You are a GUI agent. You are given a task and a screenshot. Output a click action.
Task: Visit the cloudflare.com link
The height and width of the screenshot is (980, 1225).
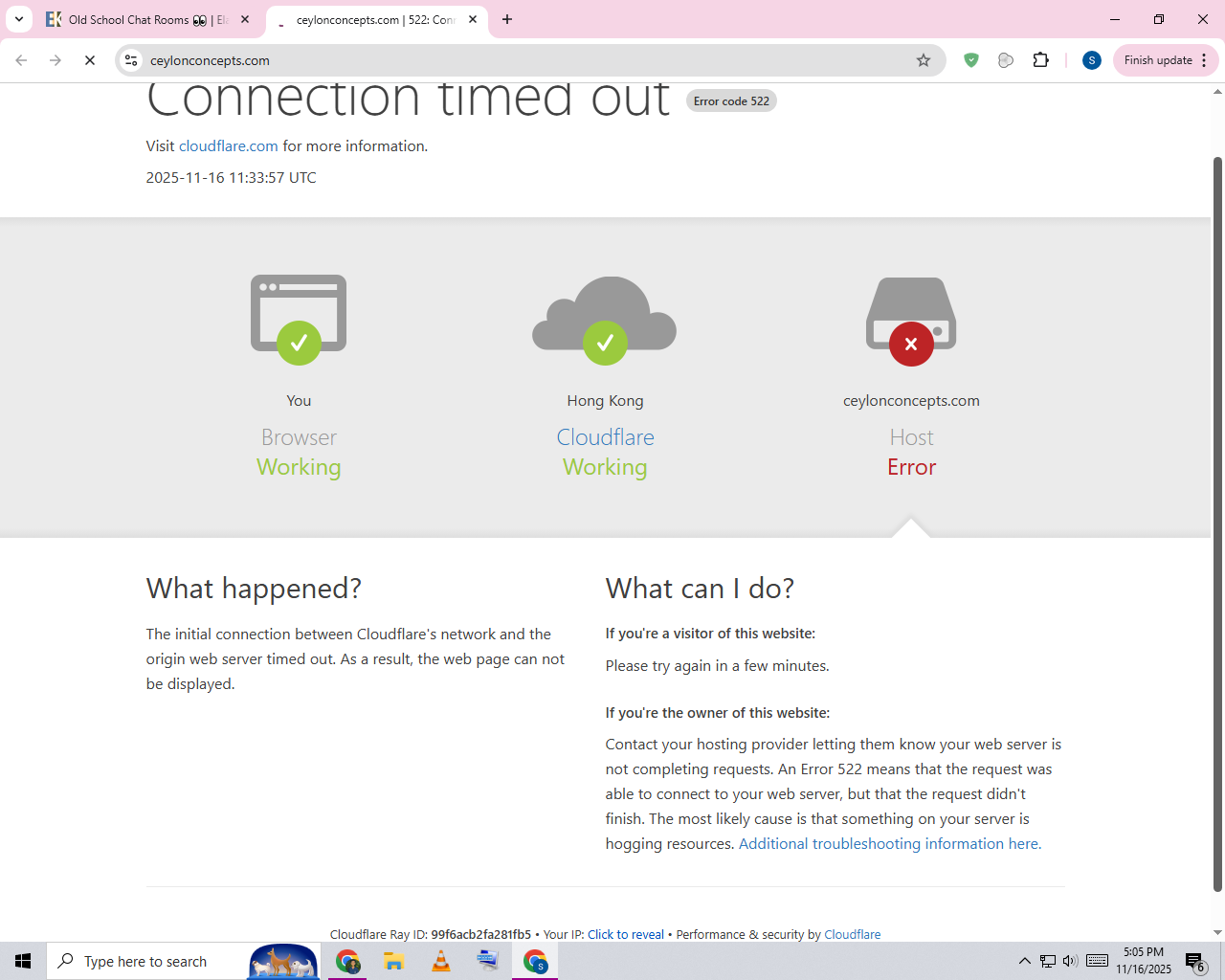(x=229, y=146)
